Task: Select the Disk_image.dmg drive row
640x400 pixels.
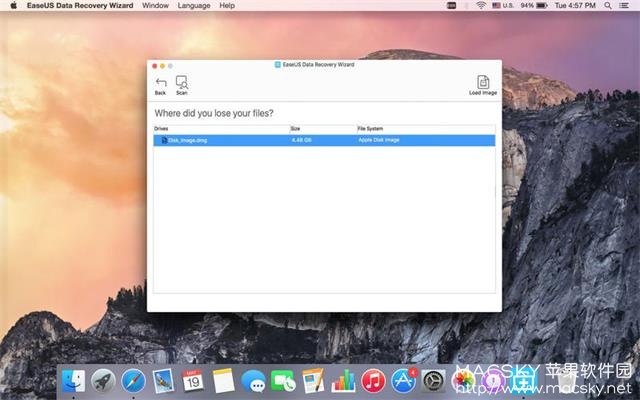Action: (324, 140)
